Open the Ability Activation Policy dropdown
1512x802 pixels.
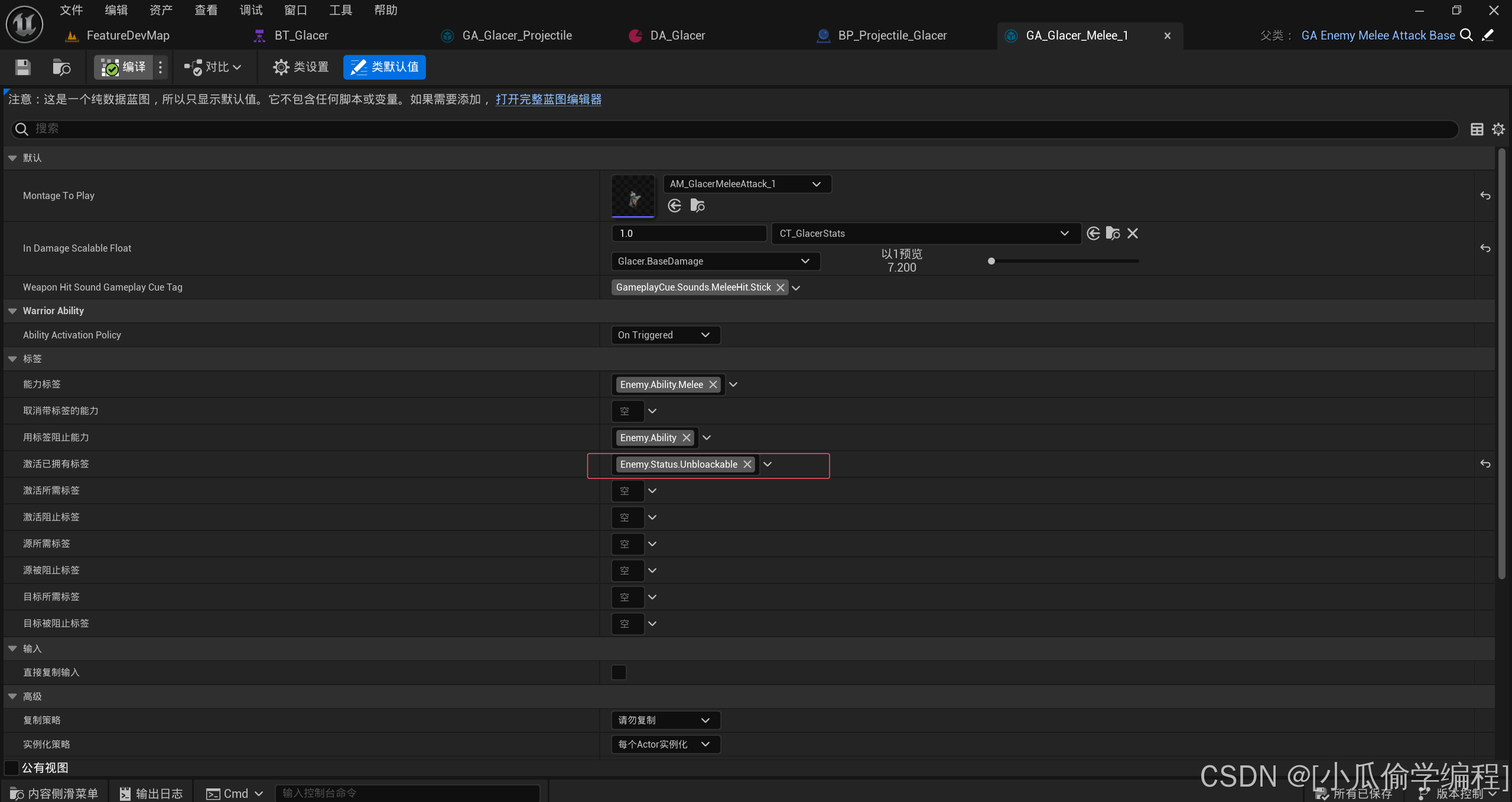(665, 335)
